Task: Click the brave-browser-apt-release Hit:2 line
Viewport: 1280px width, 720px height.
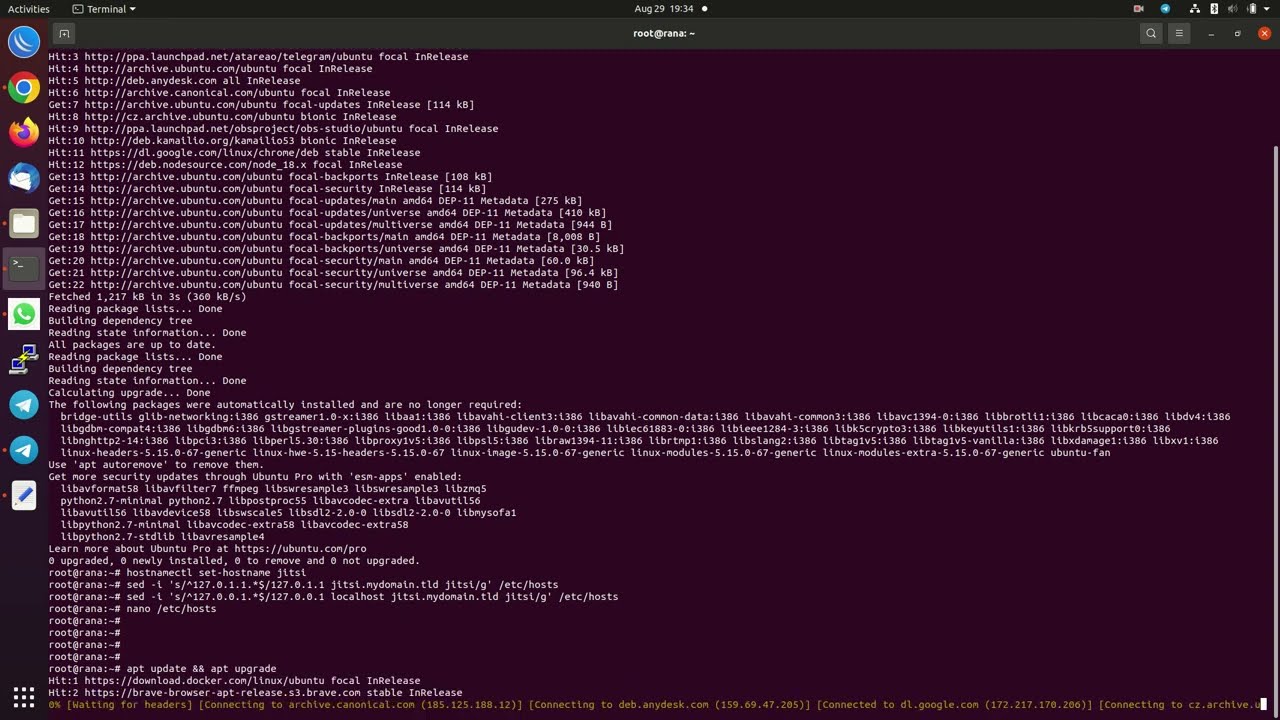Action: 255,693
